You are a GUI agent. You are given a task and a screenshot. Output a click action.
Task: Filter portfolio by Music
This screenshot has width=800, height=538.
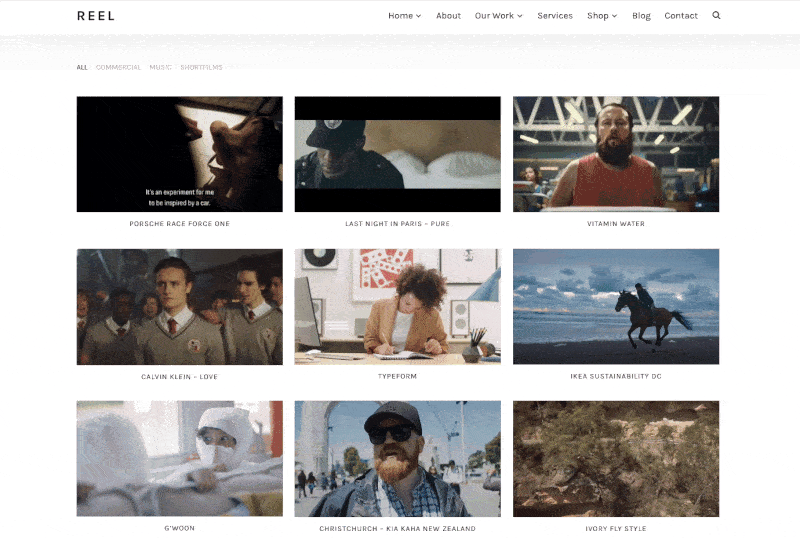point(160,68)
